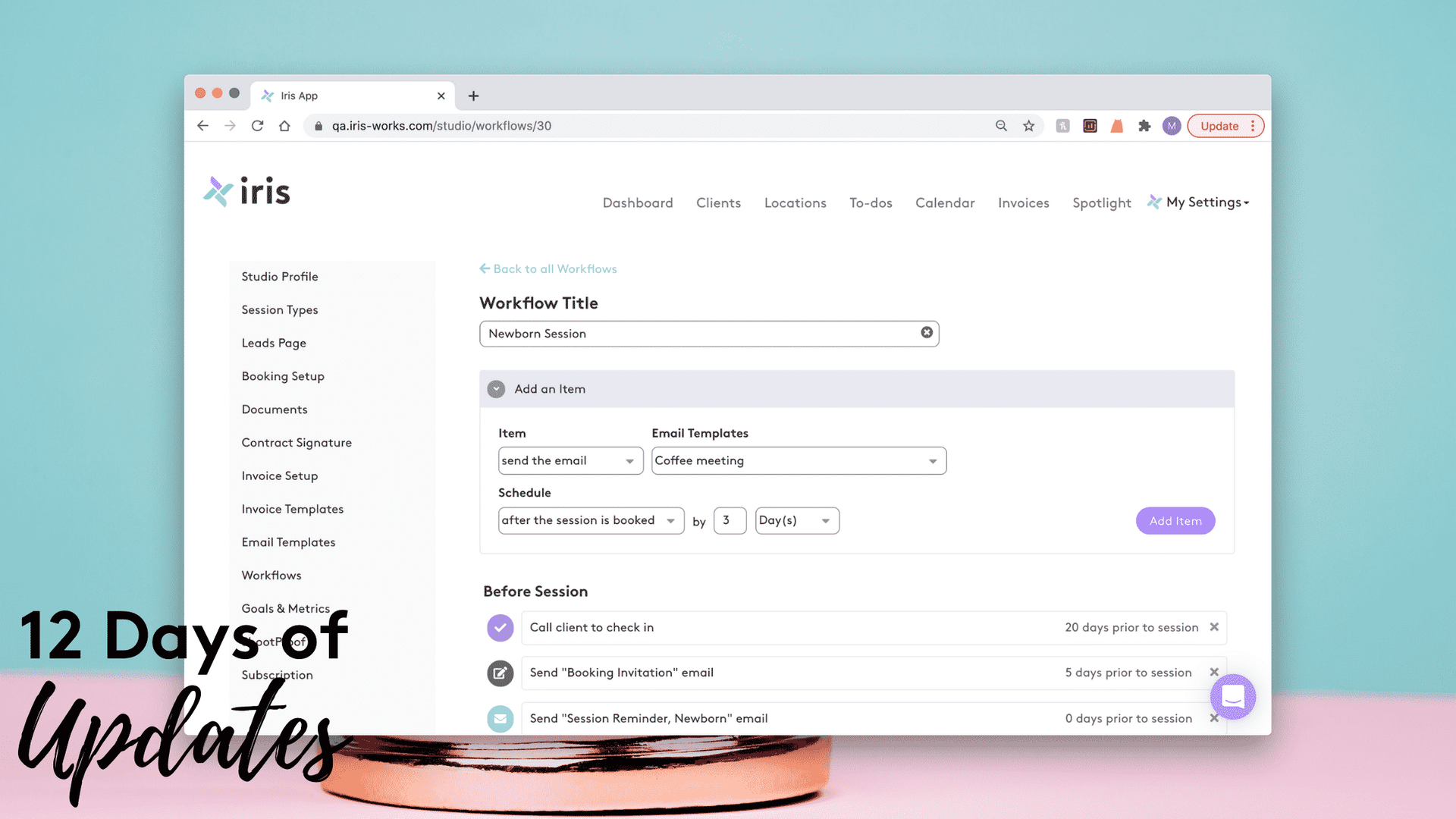The height and width of the screenshot is (819, 1456).
Task: Click the day count input field showing '3'
Action: pyautogui.click(x=729, y=519)
